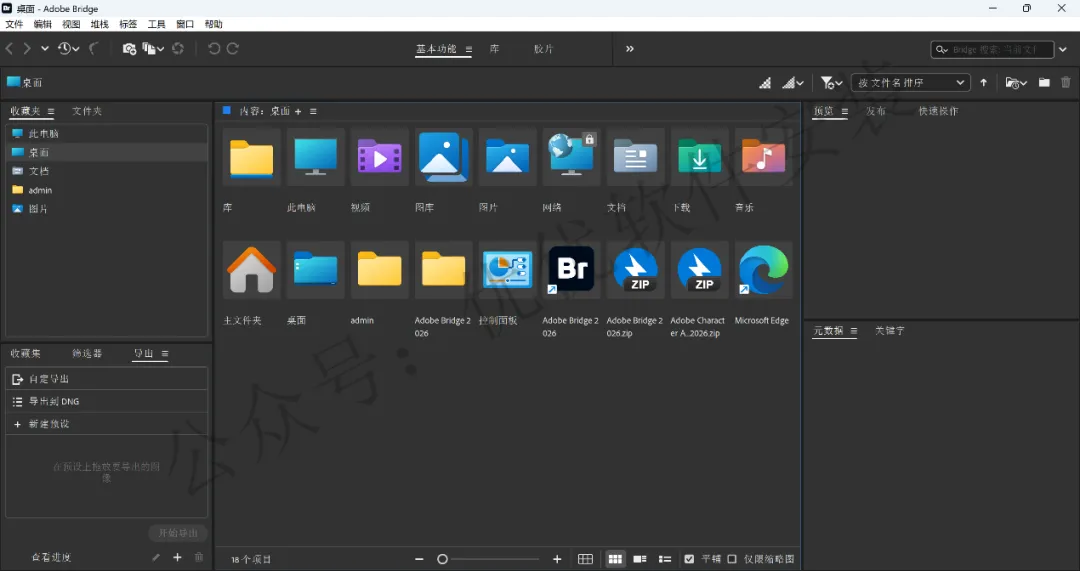Select the Adobe Bridge 2026.zip file
This screenshot has height=571, width=1080.
(635, 270)
